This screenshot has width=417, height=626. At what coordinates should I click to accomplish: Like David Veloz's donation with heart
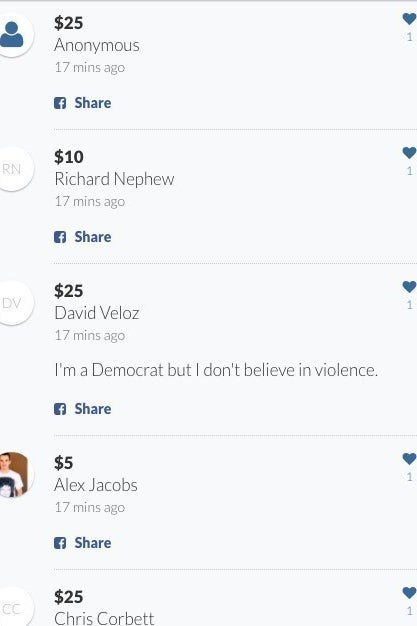409,287
